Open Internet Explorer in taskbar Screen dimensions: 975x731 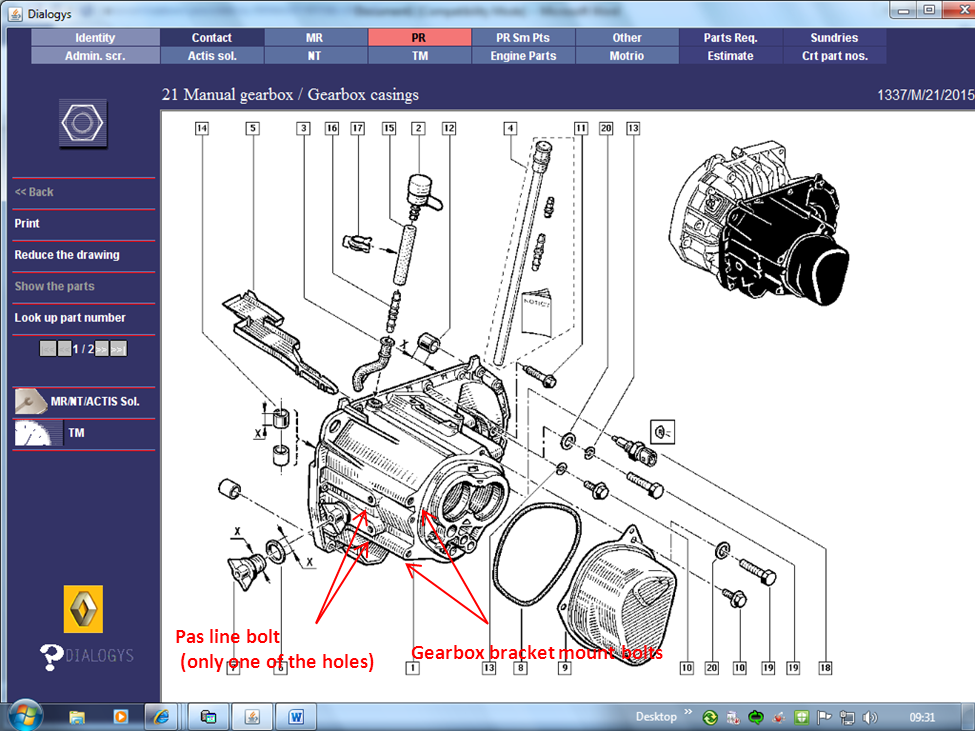point(161,716)
